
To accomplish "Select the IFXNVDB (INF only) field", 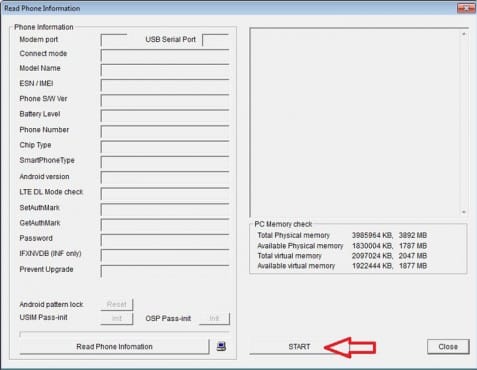I will tap(165, 255).
